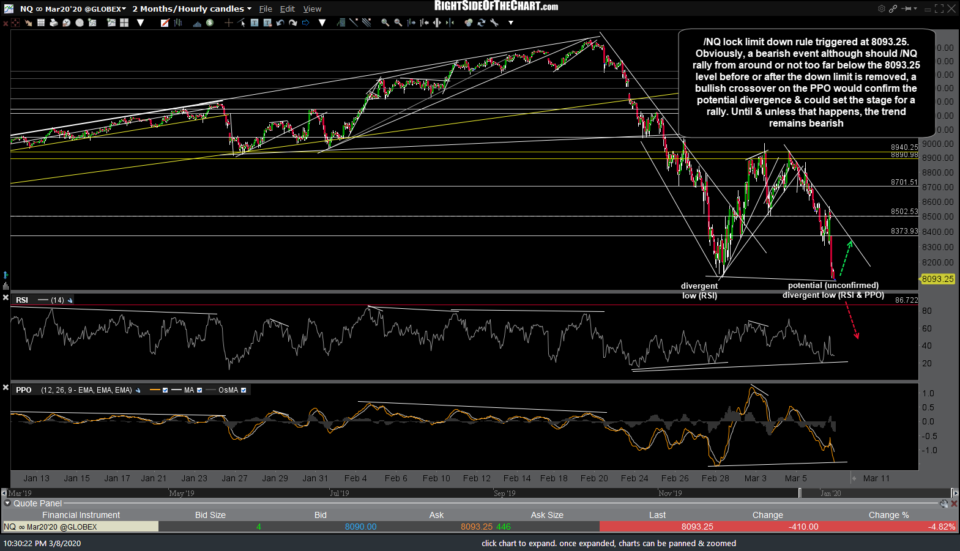
Task: Click the timeline scrollbar left arrow
Action: click(4, 493)
